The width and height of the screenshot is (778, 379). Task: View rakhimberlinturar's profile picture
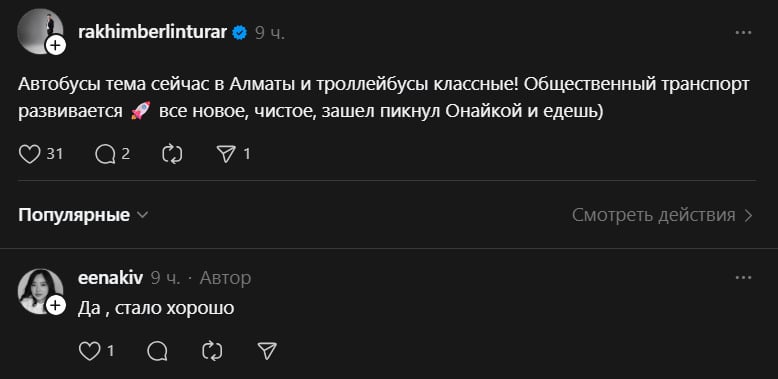[40, 31]
